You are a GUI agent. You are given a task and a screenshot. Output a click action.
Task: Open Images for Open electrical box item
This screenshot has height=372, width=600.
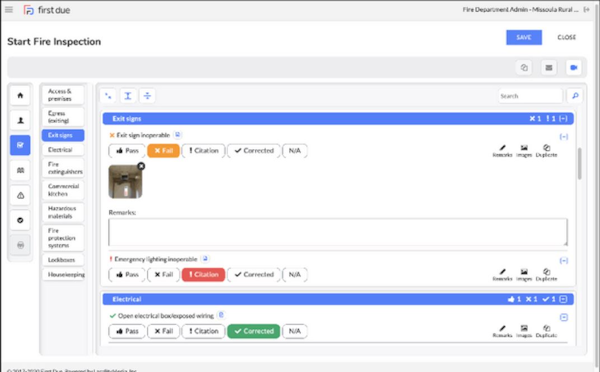point(524,331)
